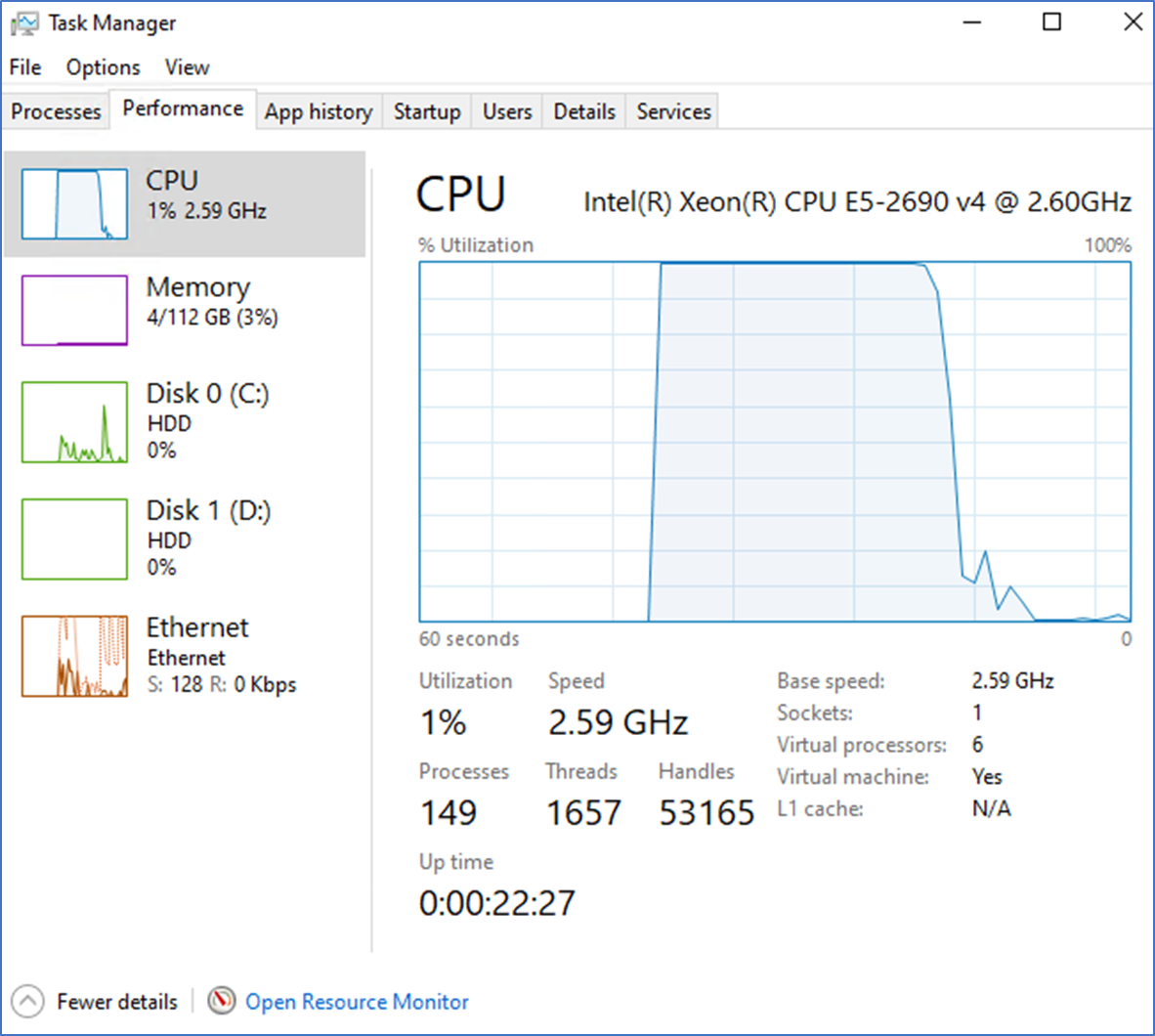The width and height of the screenshot is (1155, 1036).
Task: Click the Fewer details button label
Action: tap(117, 1002)
